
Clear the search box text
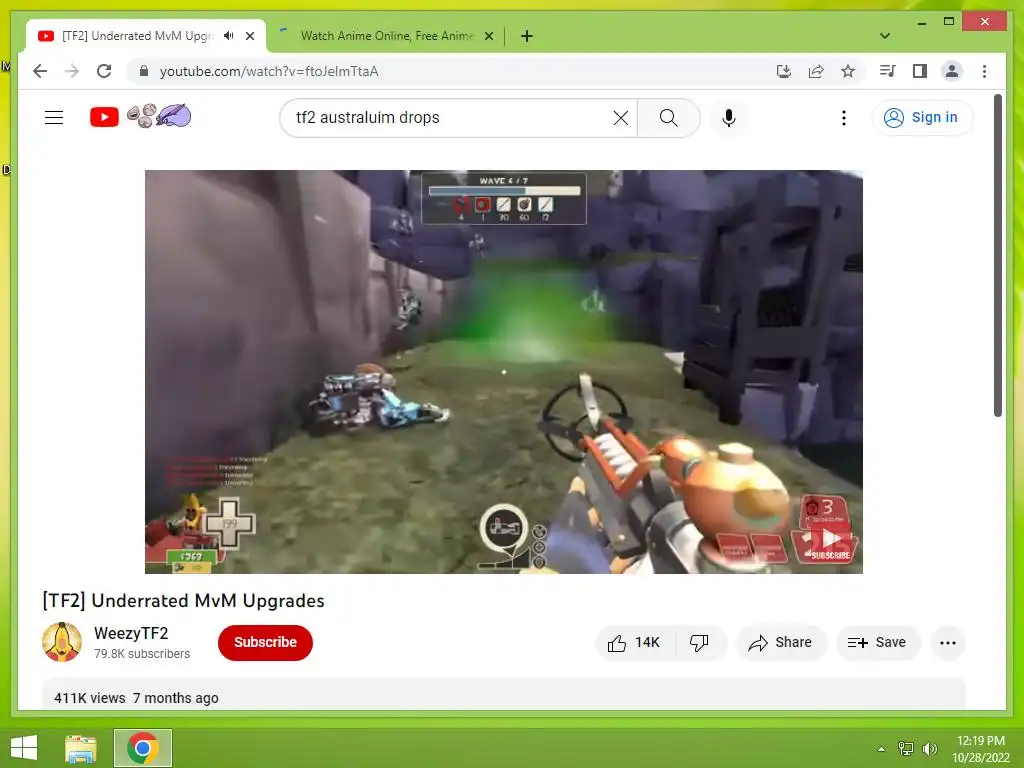[x=620, y=118]
